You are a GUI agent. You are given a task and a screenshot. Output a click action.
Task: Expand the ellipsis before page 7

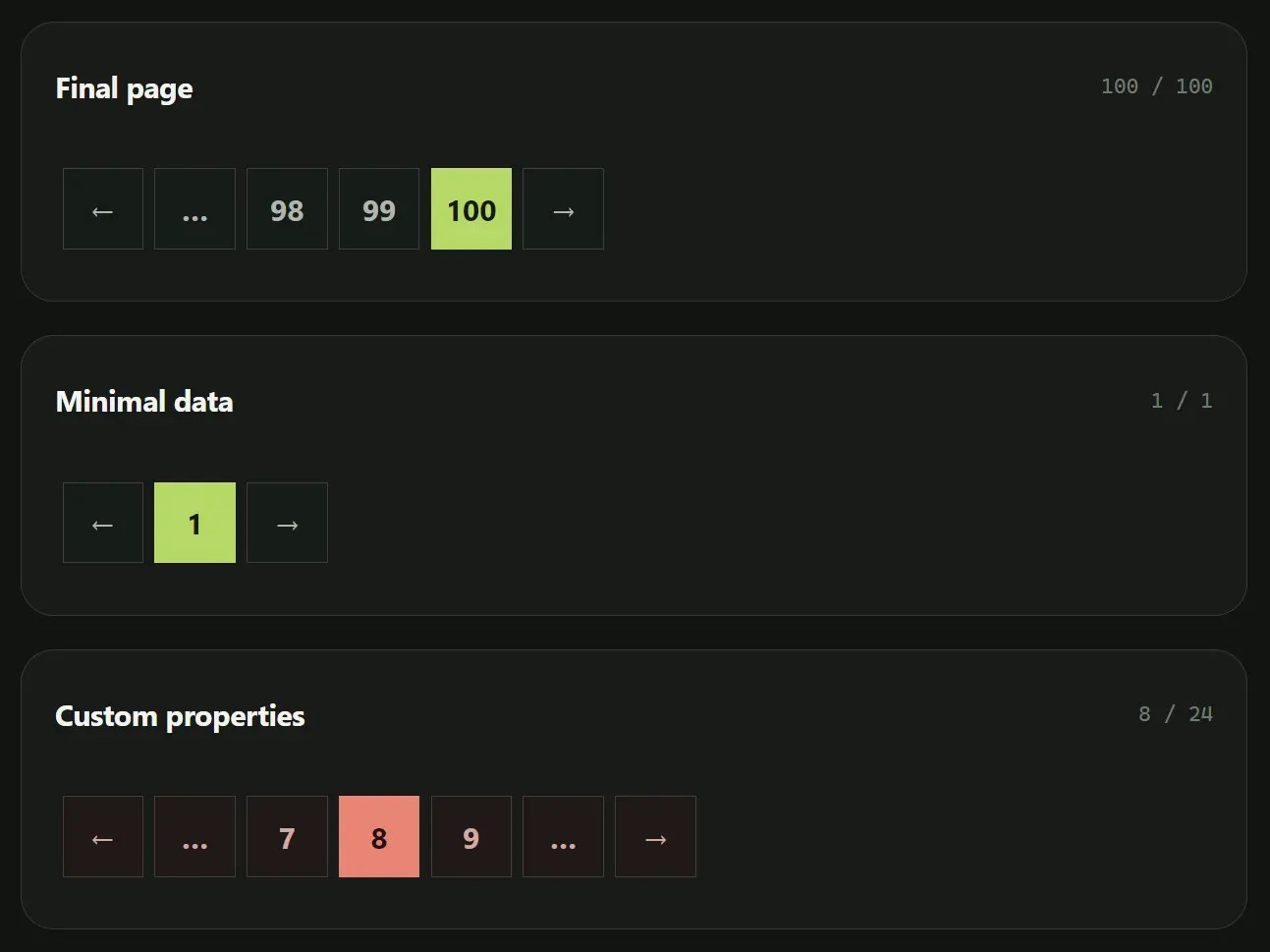(194, 836)
